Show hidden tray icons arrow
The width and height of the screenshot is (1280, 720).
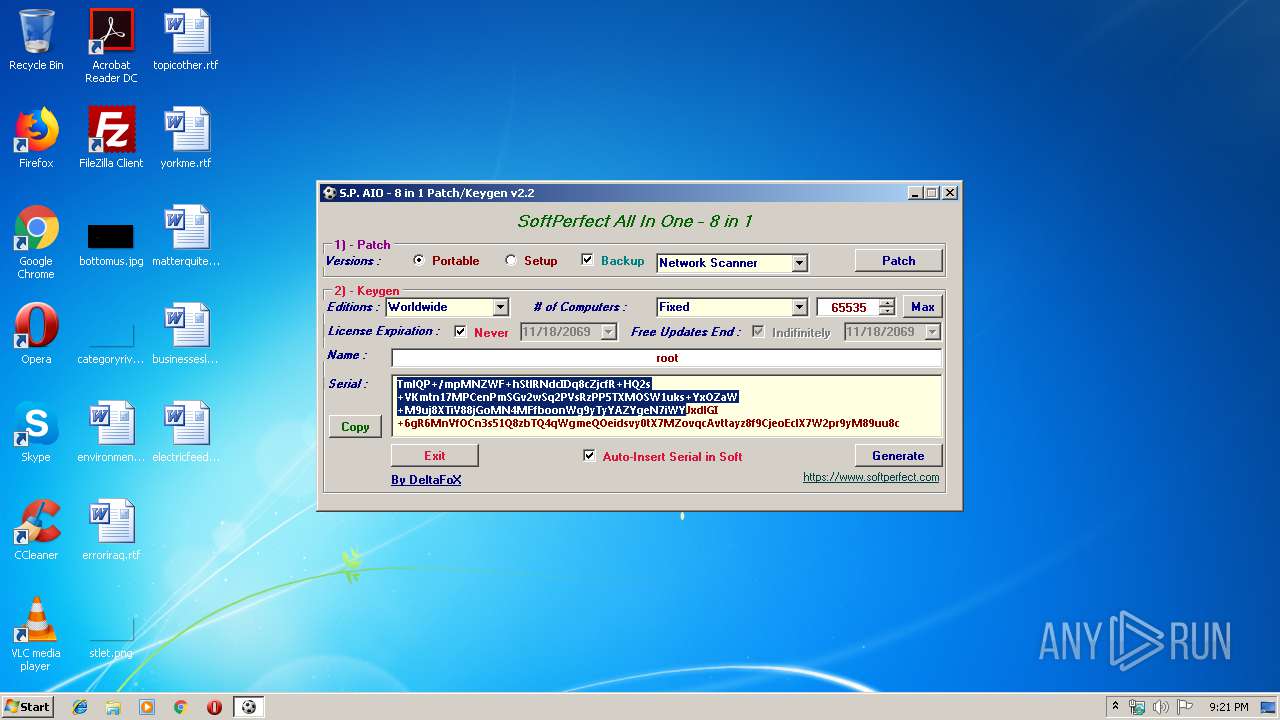[x=1115, y=707]
